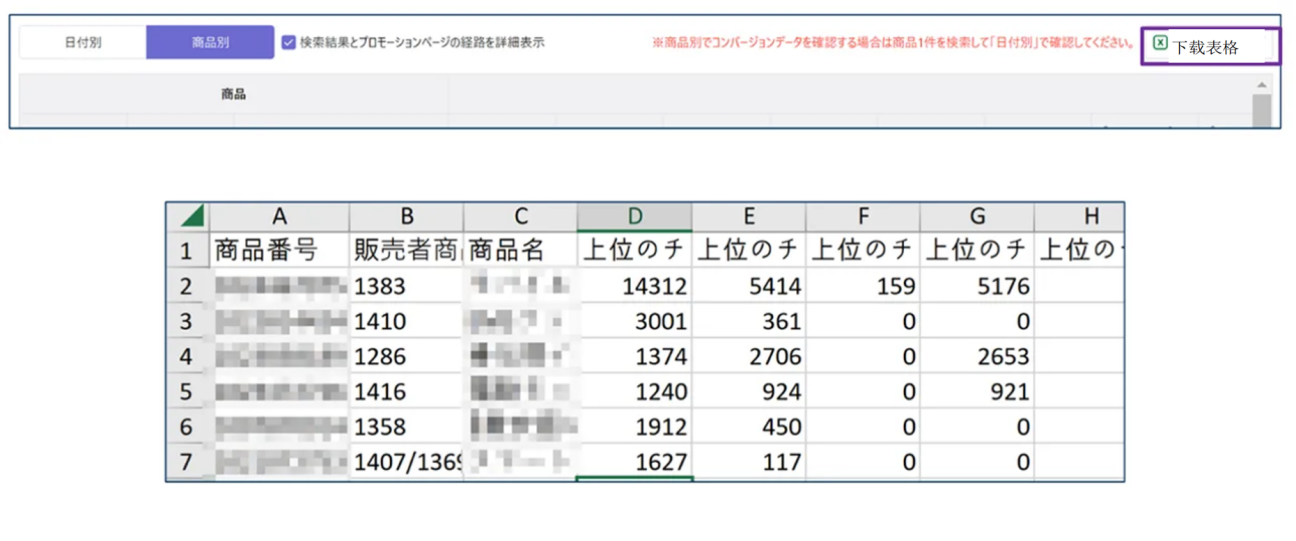The width and height of the screenshot is (1296, 541).
Task: Click cell with value 361
Action: tap(748, 321)
